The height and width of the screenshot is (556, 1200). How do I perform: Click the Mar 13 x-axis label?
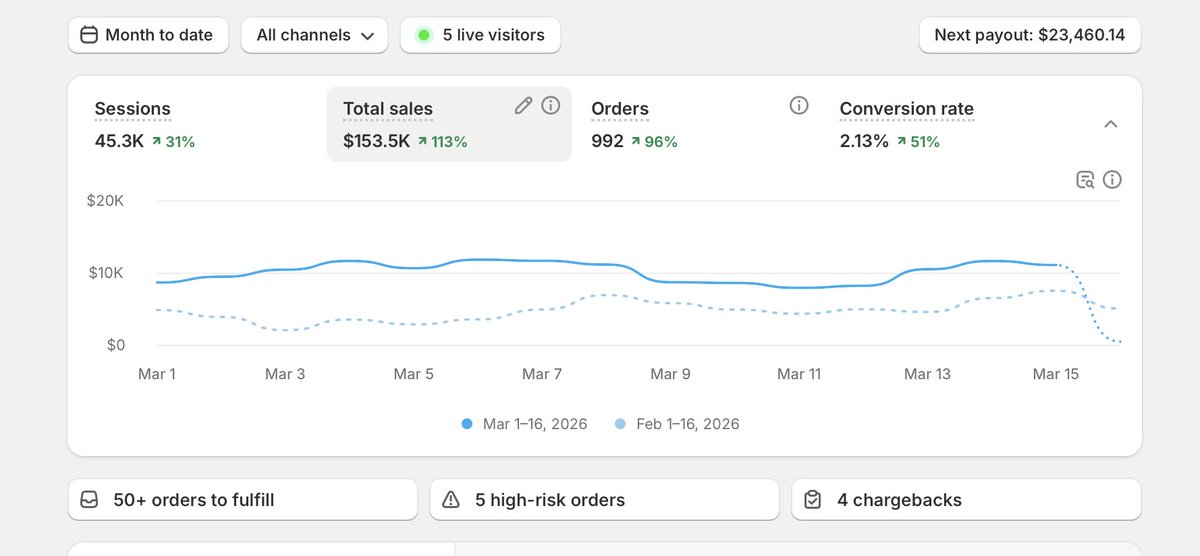927,374
